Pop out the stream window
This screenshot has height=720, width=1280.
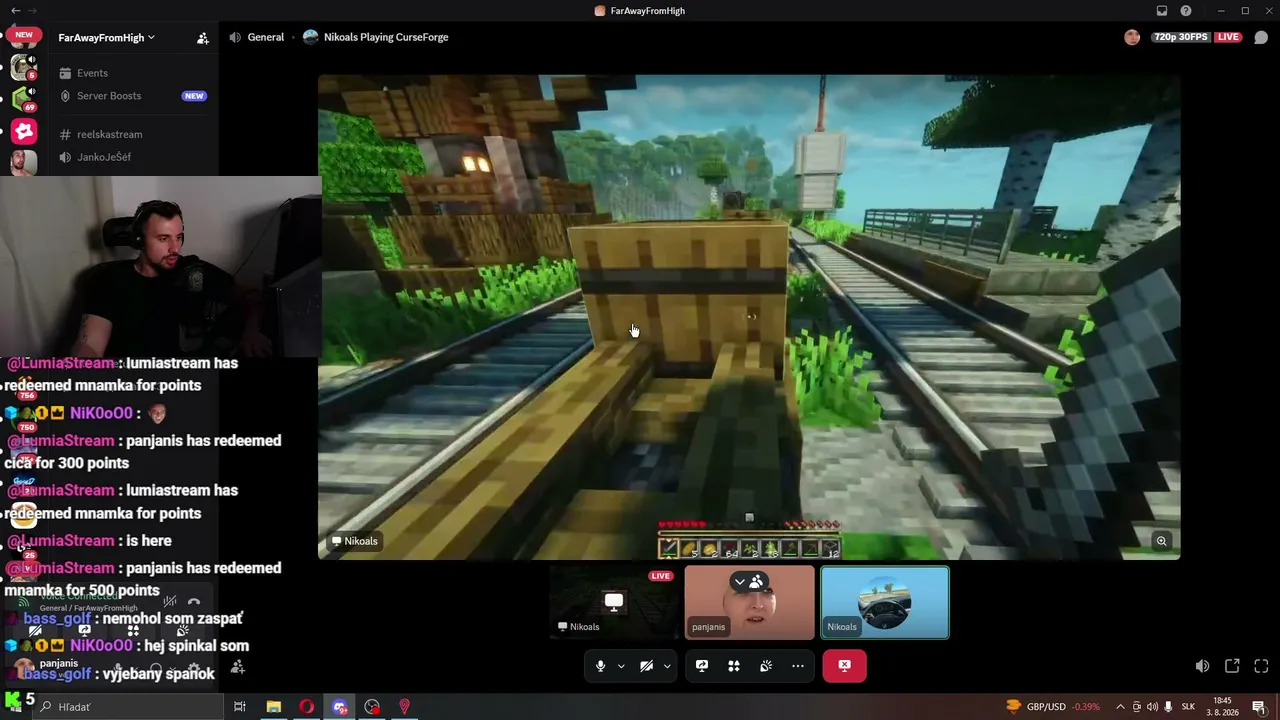click(1232, 666)
